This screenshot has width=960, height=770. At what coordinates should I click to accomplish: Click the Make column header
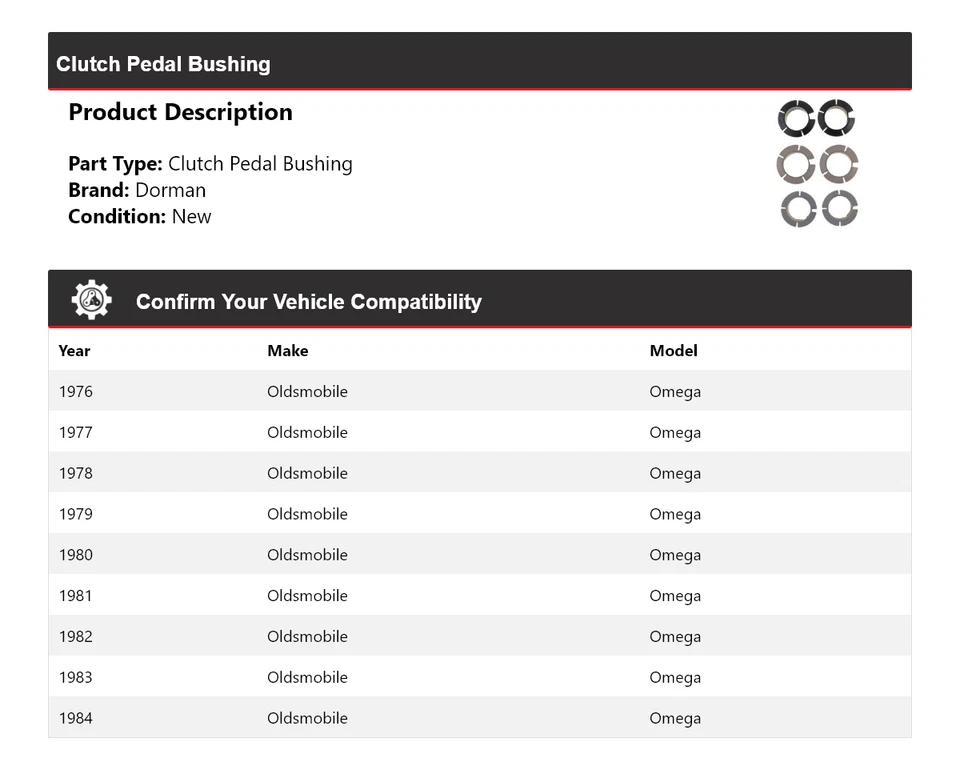point(287,351)
